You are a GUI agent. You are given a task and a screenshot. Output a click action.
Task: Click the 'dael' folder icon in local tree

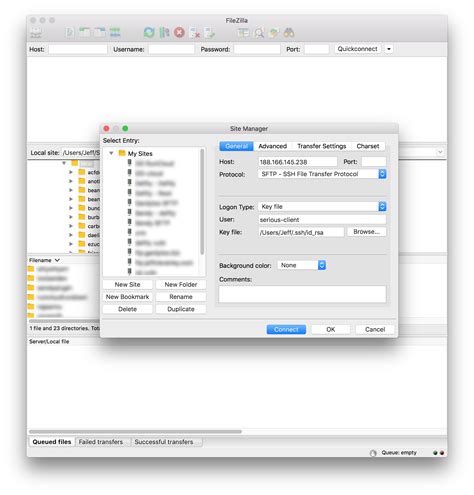point(82,235)
